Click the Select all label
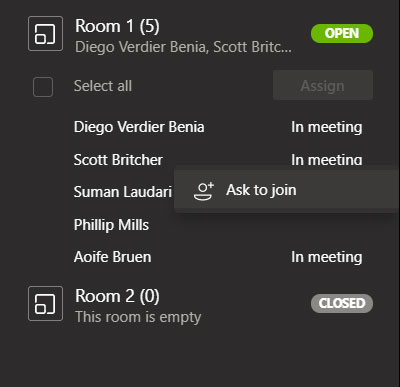The width and height of the screenshot is (400, 387). (x=103, y=86)
